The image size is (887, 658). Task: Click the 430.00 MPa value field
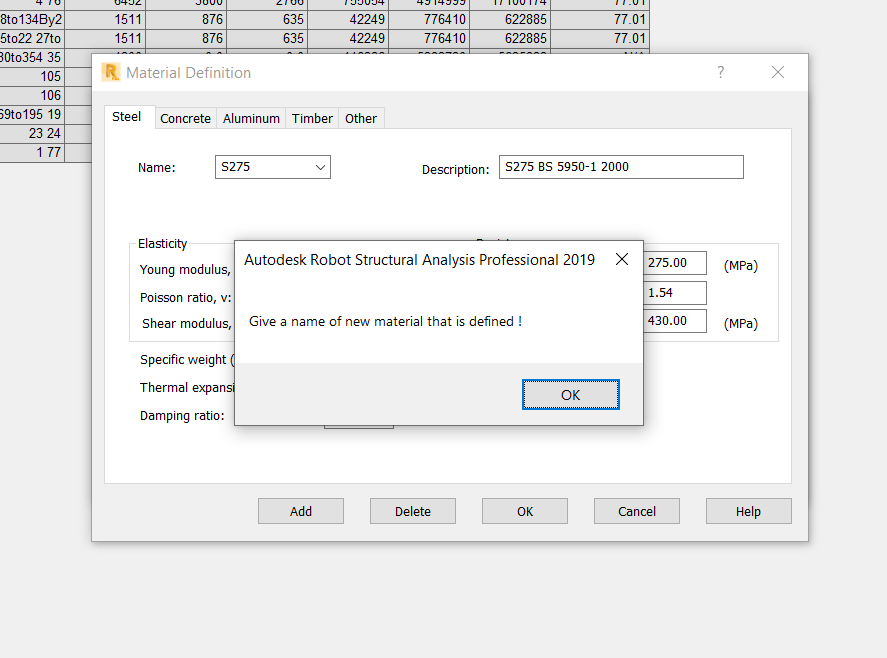point(673,320)
